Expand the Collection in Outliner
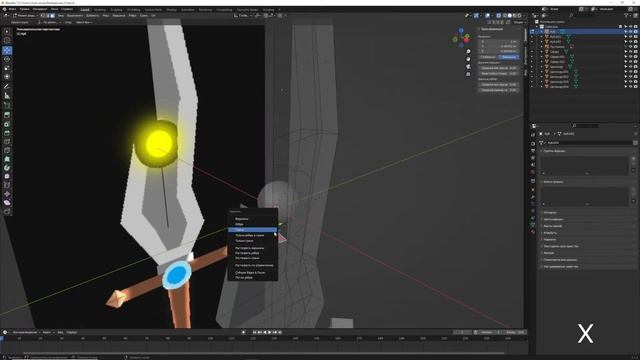The width and height of the screenshot is (640, 360). click(537, 27)
